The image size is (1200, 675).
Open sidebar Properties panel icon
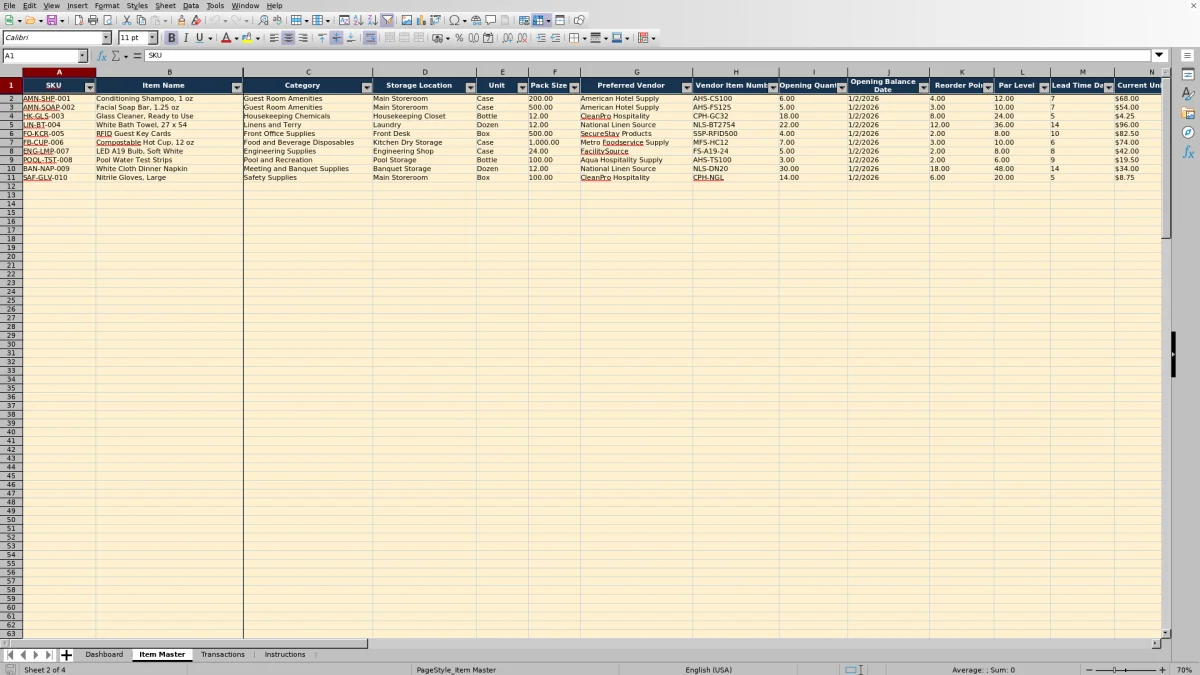tap(1188, 75)
